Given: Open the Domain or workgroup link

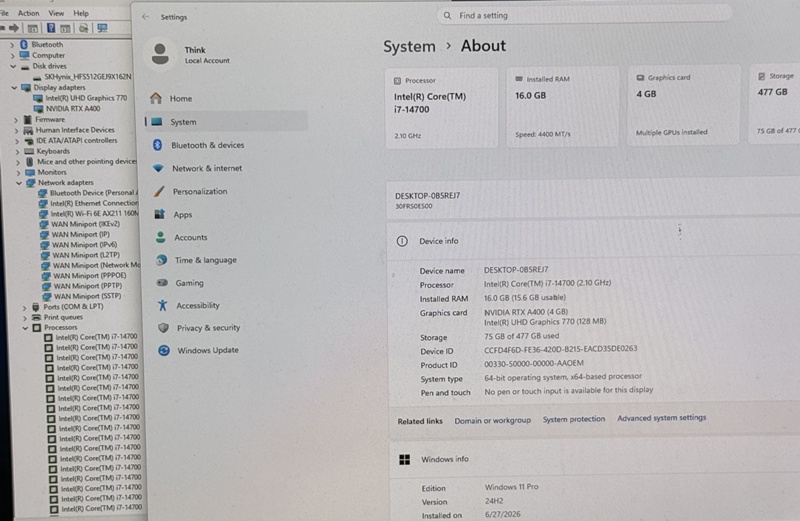Looking at the screenshot, I should pos(493,420).
